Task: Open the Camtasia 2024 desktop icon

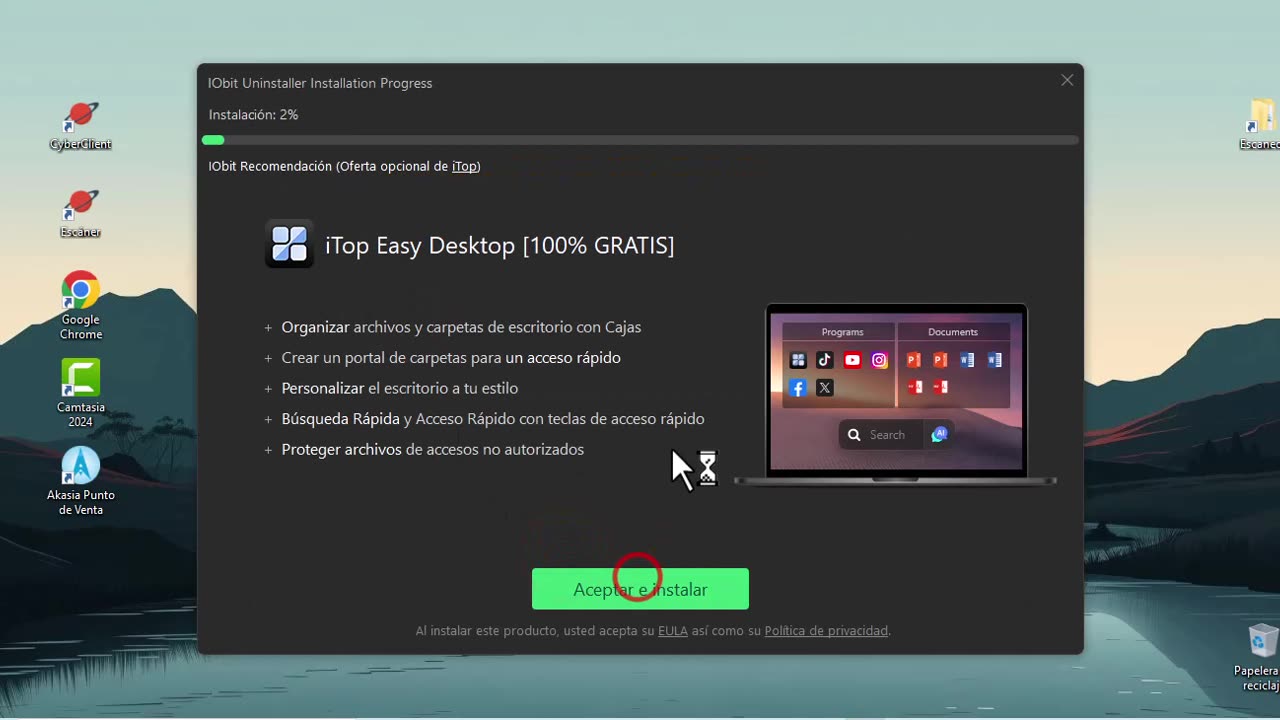Action: [81, 393]
